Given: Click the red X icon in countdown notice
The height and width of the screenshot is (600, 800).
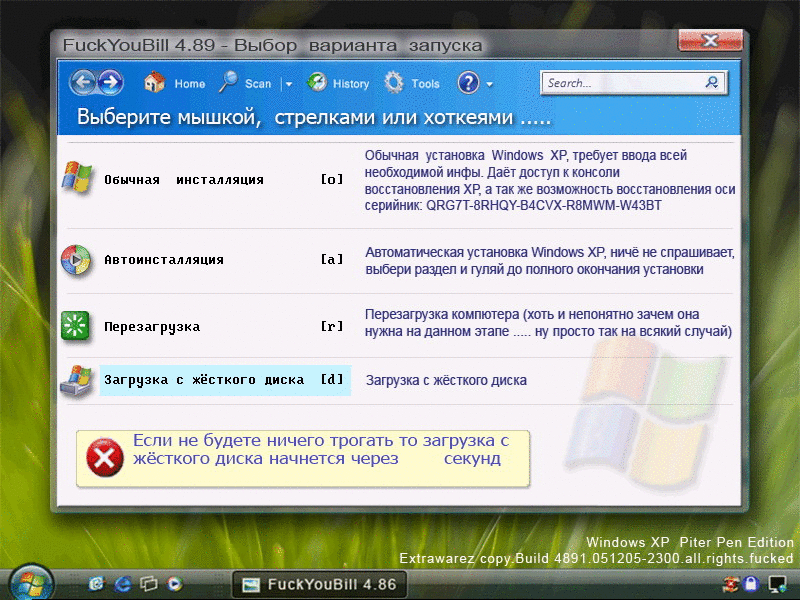Looking at the screenshot, I should (x=105, y=458).
